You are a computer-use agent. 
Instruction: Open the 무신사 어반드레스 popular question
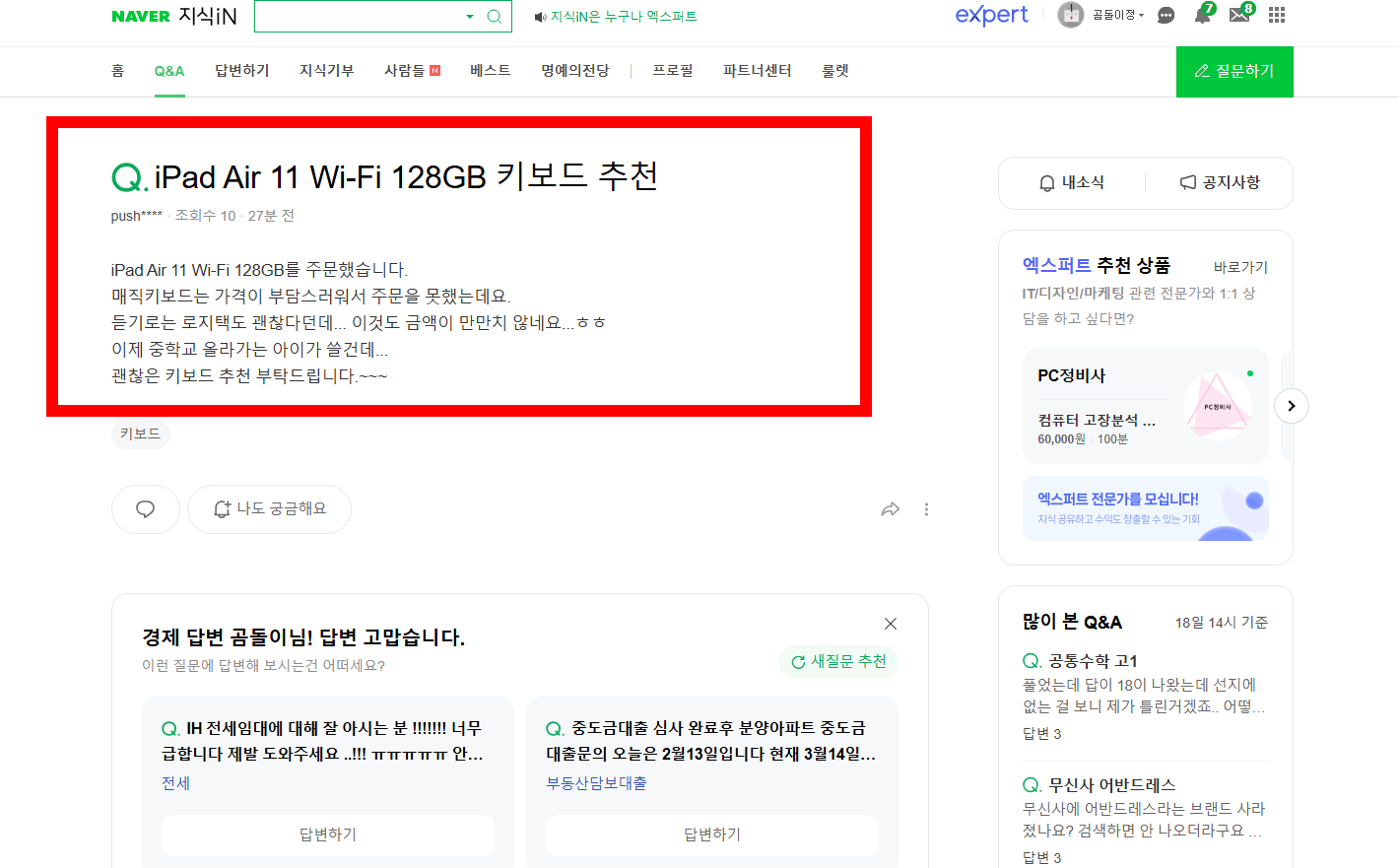(x=1111, y=785)
